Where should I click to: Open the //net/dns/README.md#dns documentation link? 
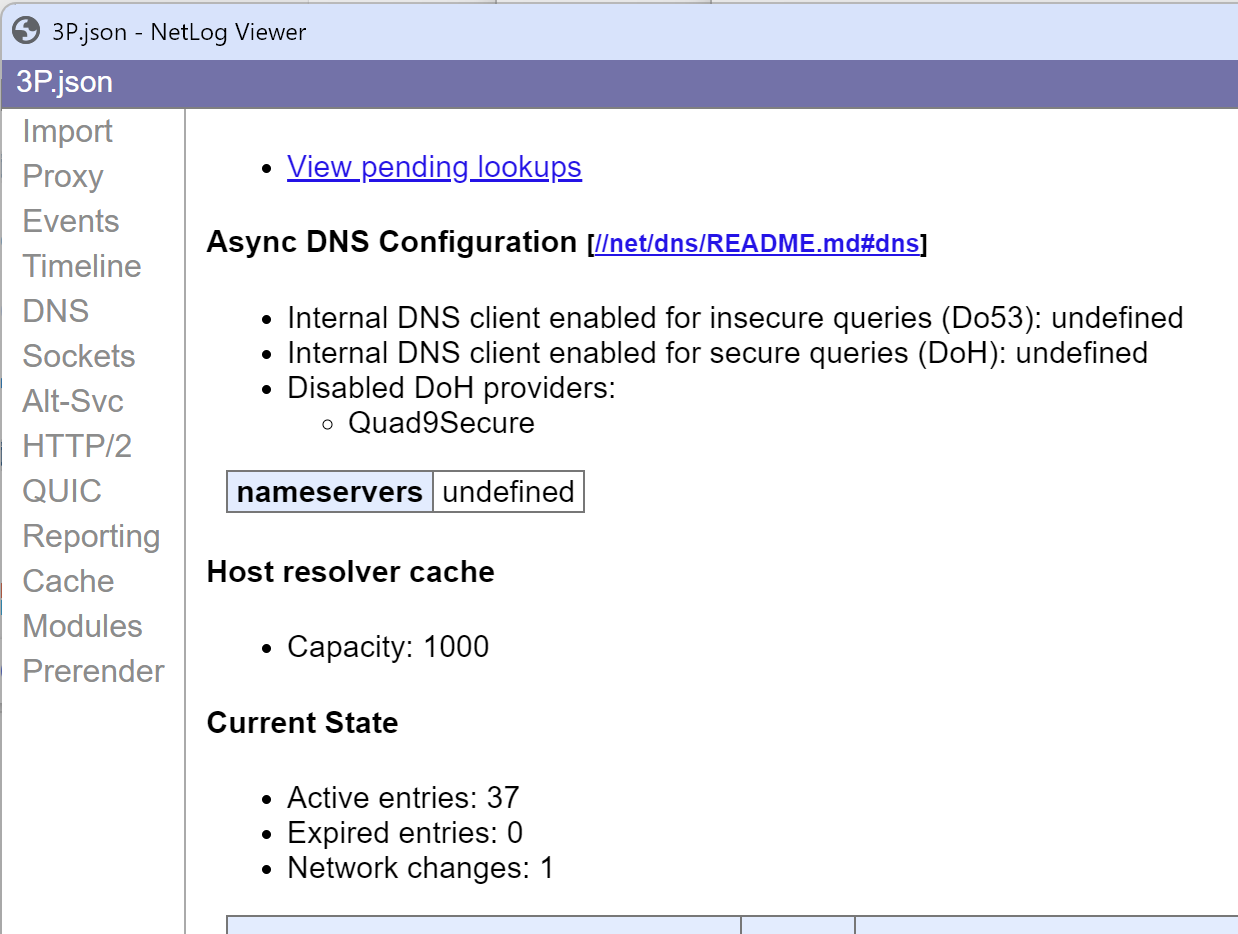pyautogui.click(x=757, y=244)
